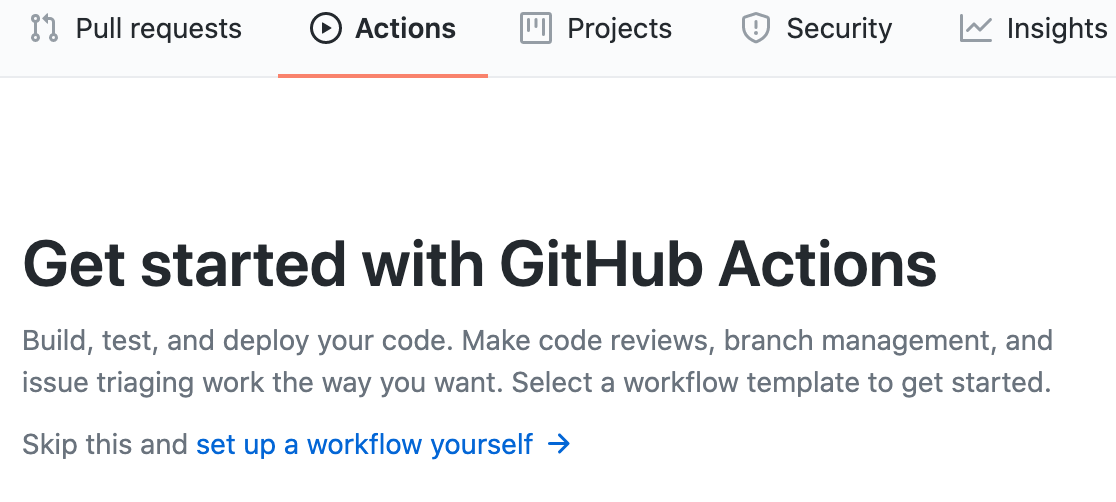
Task: Open the Insights tab
Action: click(1056, 29)
